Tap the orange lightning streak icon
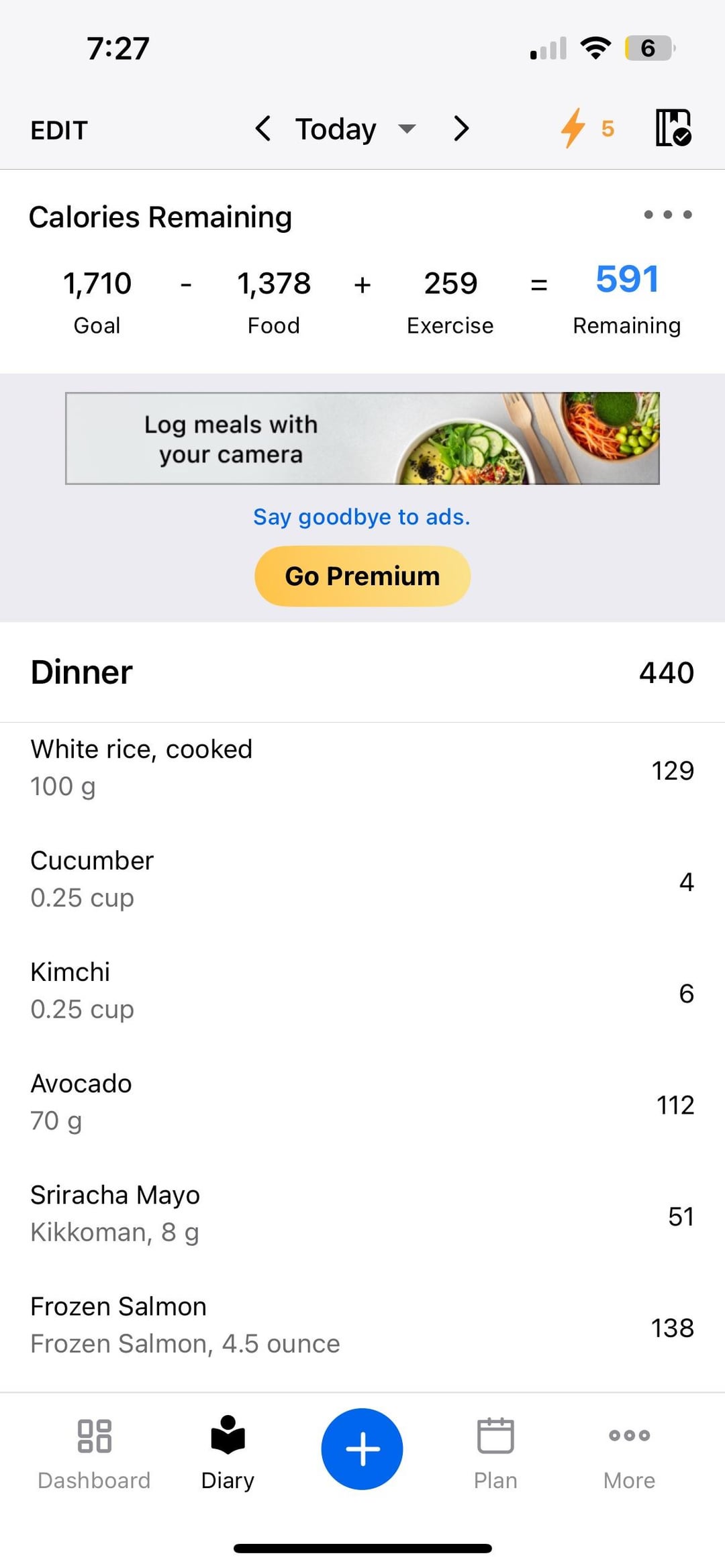Screen dimensions: 725x1568 point(573,128)
